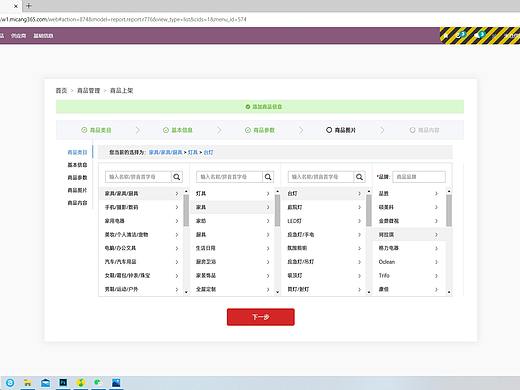This screenshot has width=520, height=390.
Task: Select left sidebar item 商品内容
Action: 77,203
